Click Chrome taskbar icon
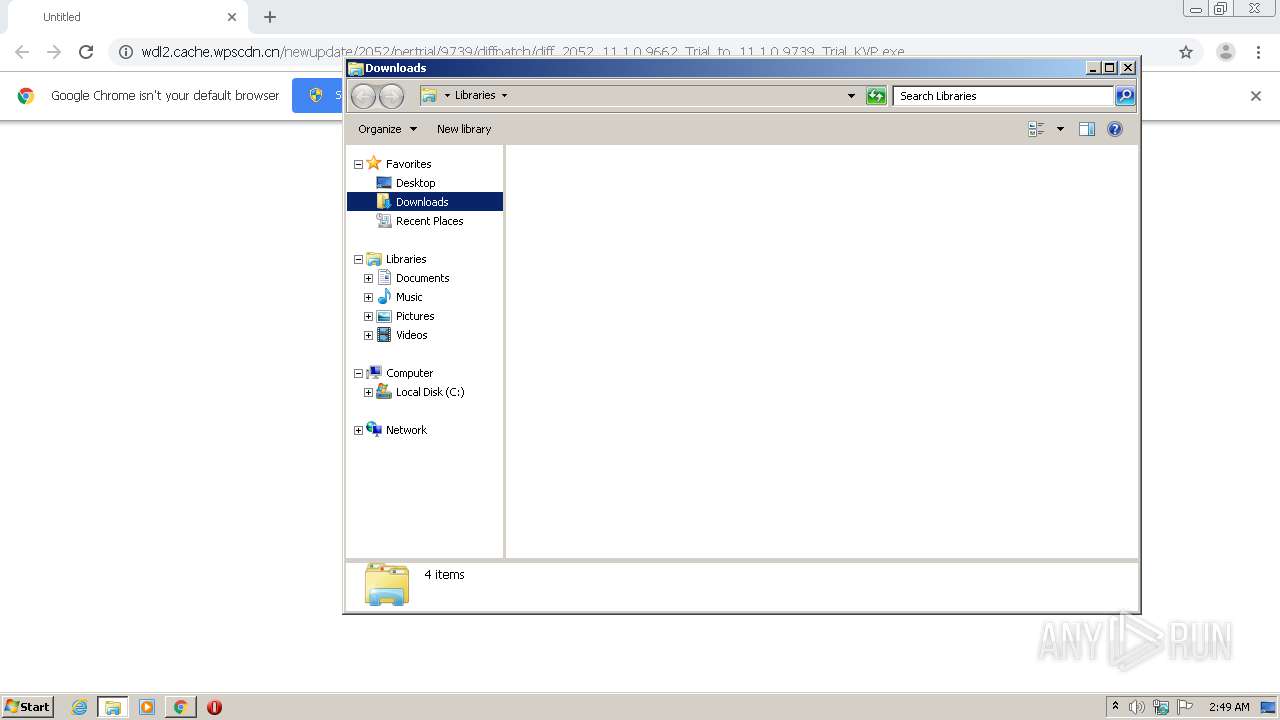Screen dimensions: 1280x720 point(181,707)
